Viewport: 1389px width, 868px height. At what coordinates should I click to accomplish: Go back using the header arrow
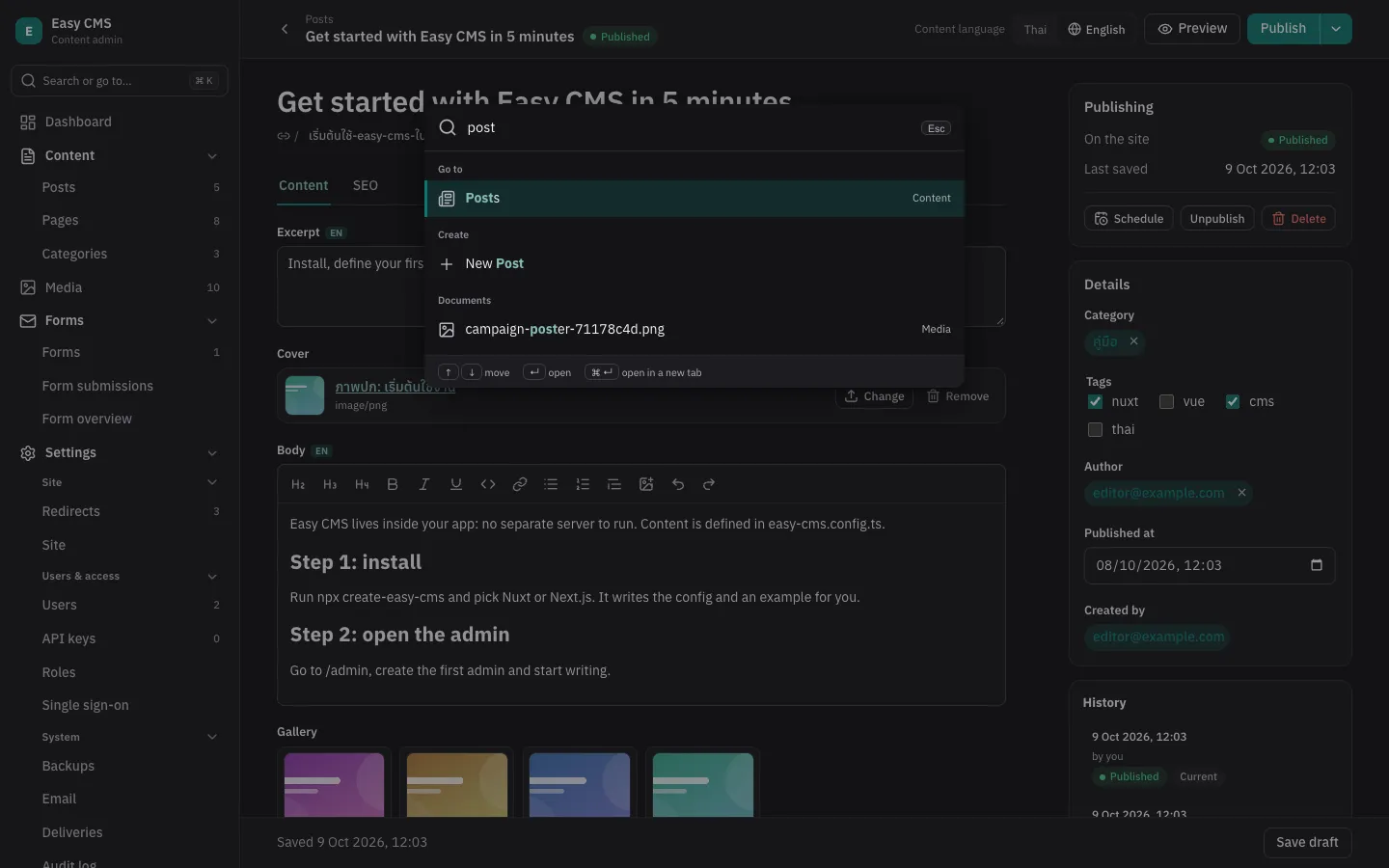(x=285, y=29)
